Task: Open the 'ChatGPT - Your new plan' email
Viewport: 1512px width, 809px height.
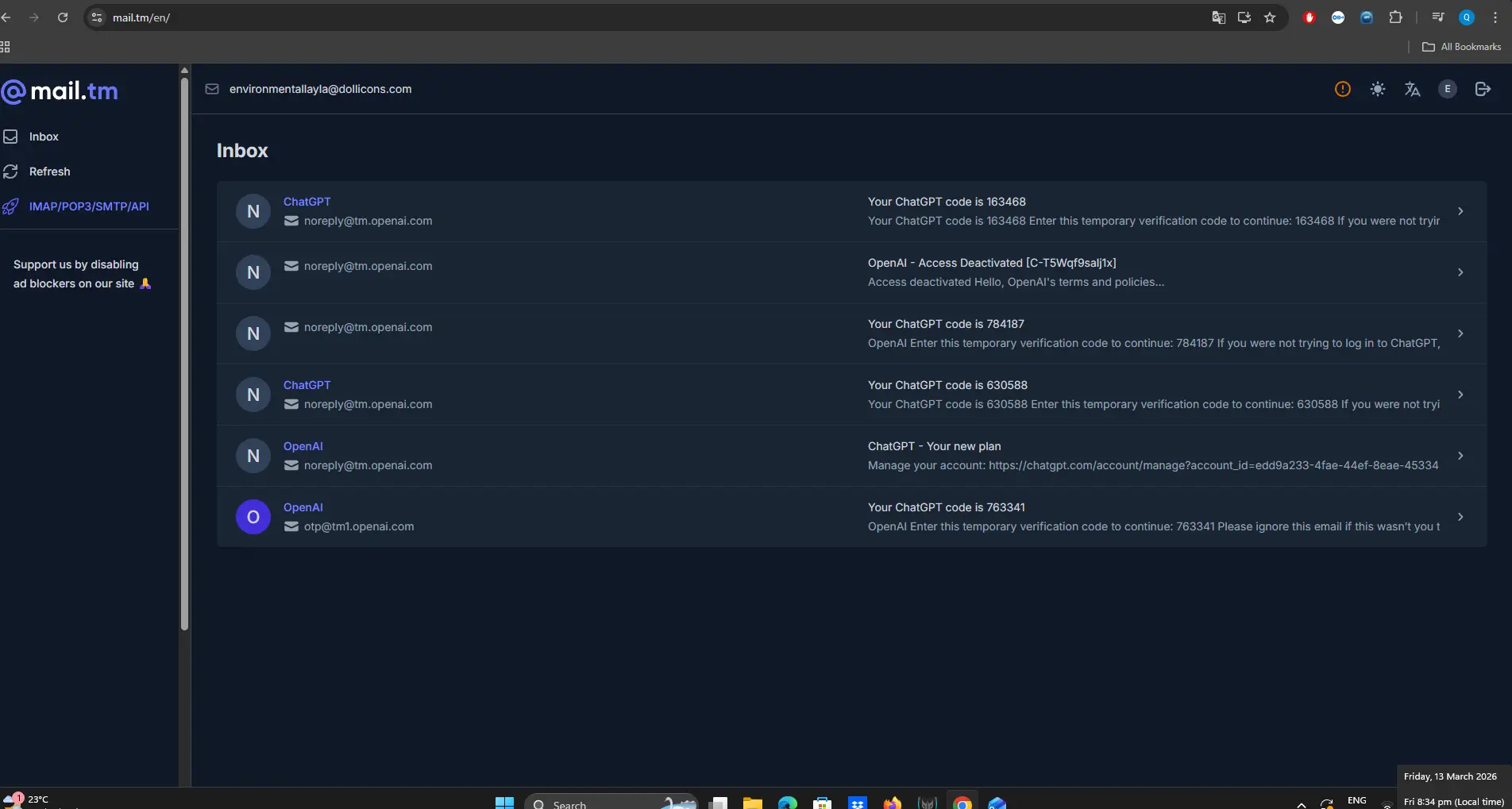Action: [851, 456]
